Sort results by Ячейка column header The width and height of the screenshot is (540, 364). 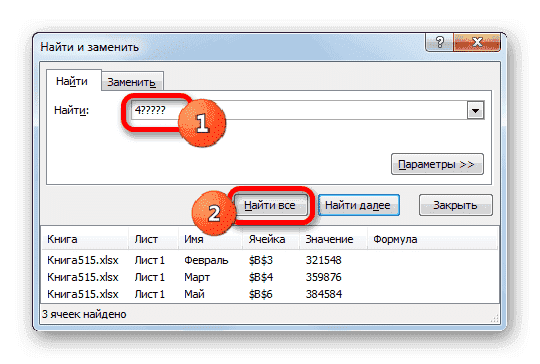point(270,239)
